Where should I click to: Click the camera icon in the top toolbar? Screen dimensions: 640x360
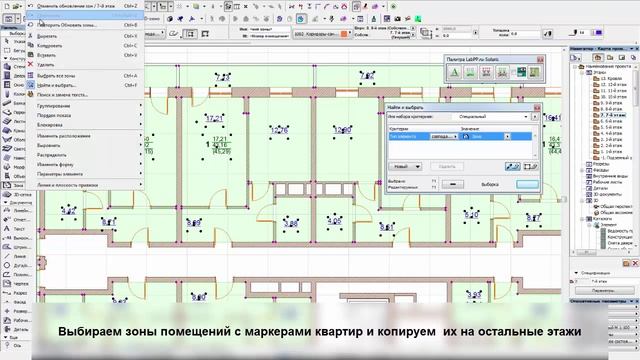click(398, 19)
